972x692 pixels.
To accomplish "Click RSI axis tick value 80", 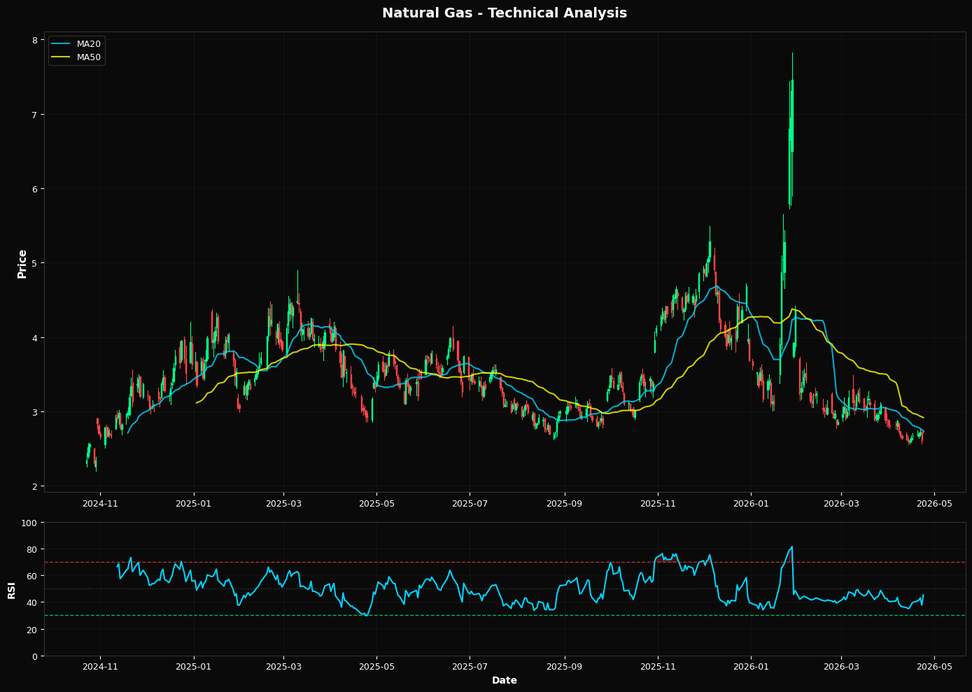I will pos(33,549).
